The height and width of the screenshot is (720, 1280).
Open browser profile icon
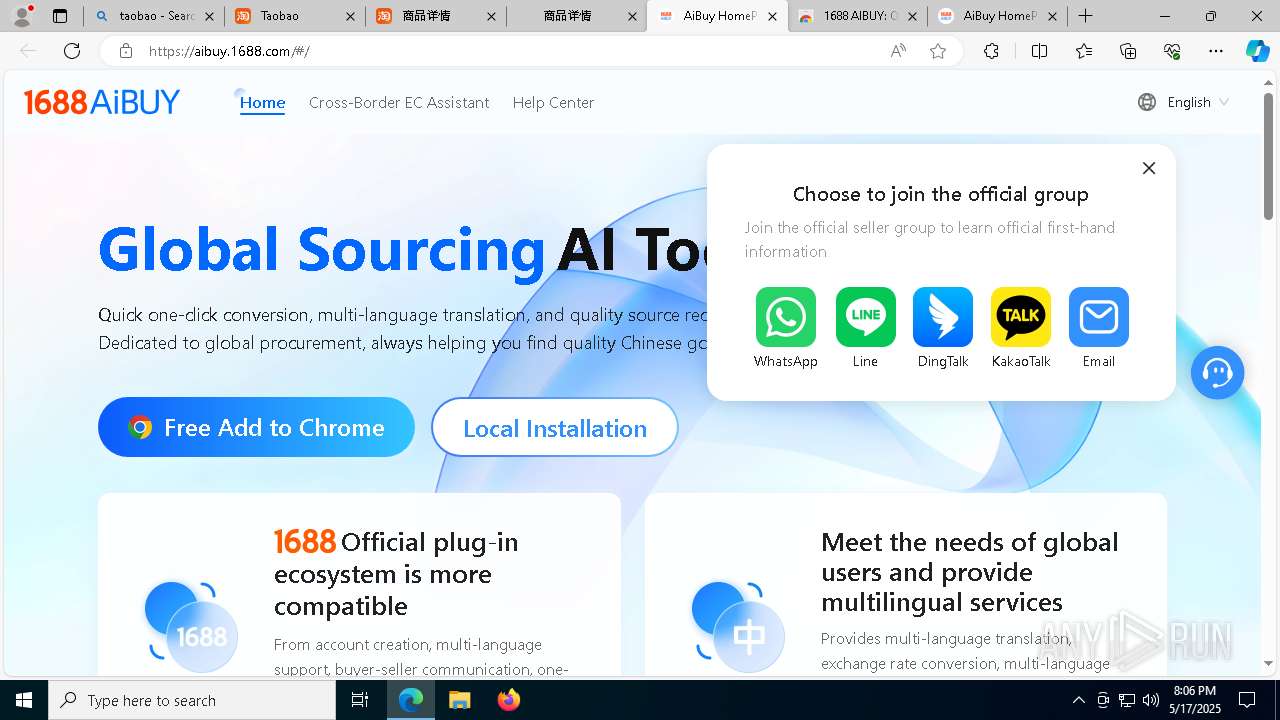coord(21,16)
